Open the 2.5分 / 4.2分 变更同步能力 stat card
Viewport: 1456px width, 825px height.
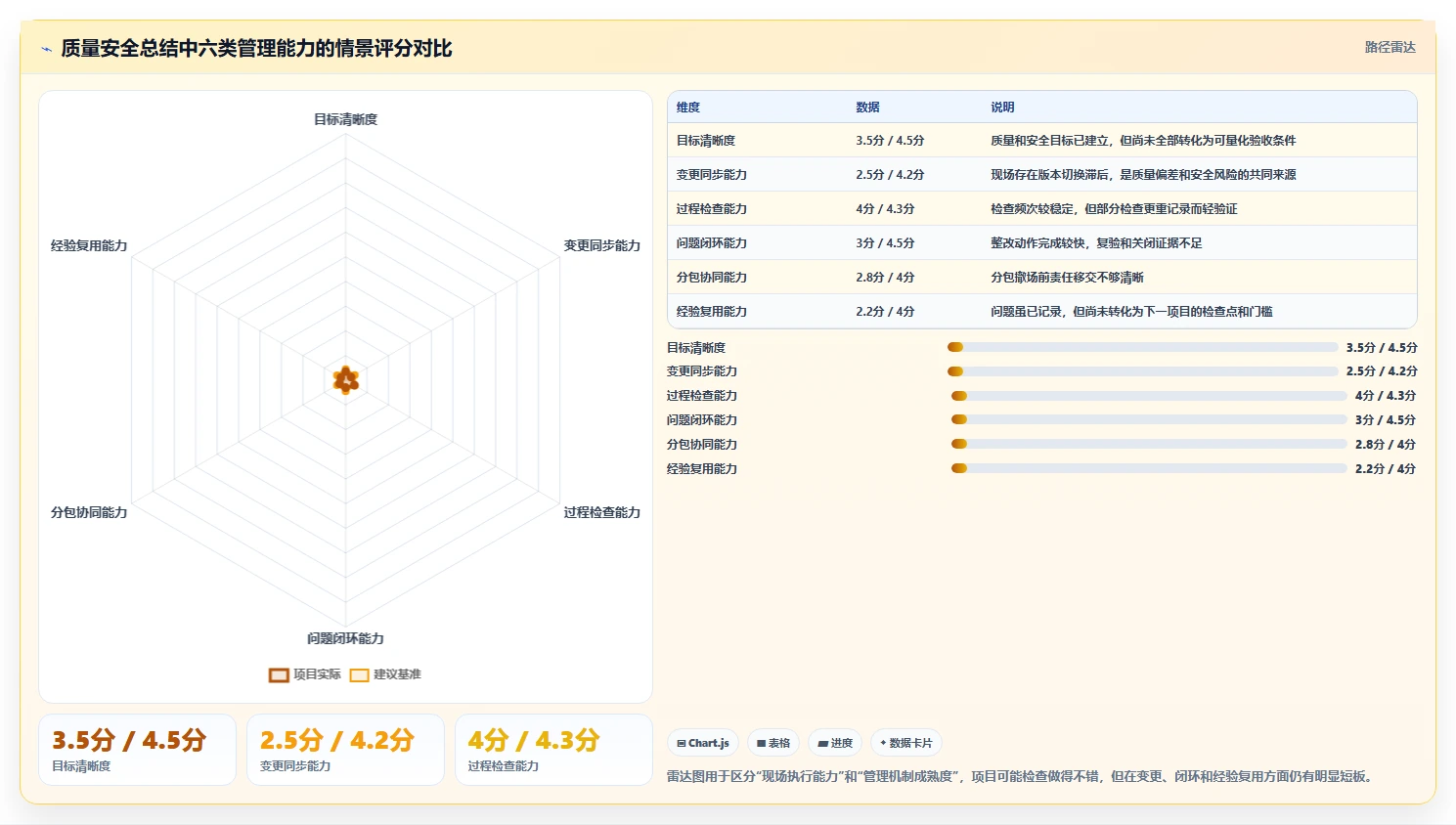pyautogui.click(x=345, y=750)
